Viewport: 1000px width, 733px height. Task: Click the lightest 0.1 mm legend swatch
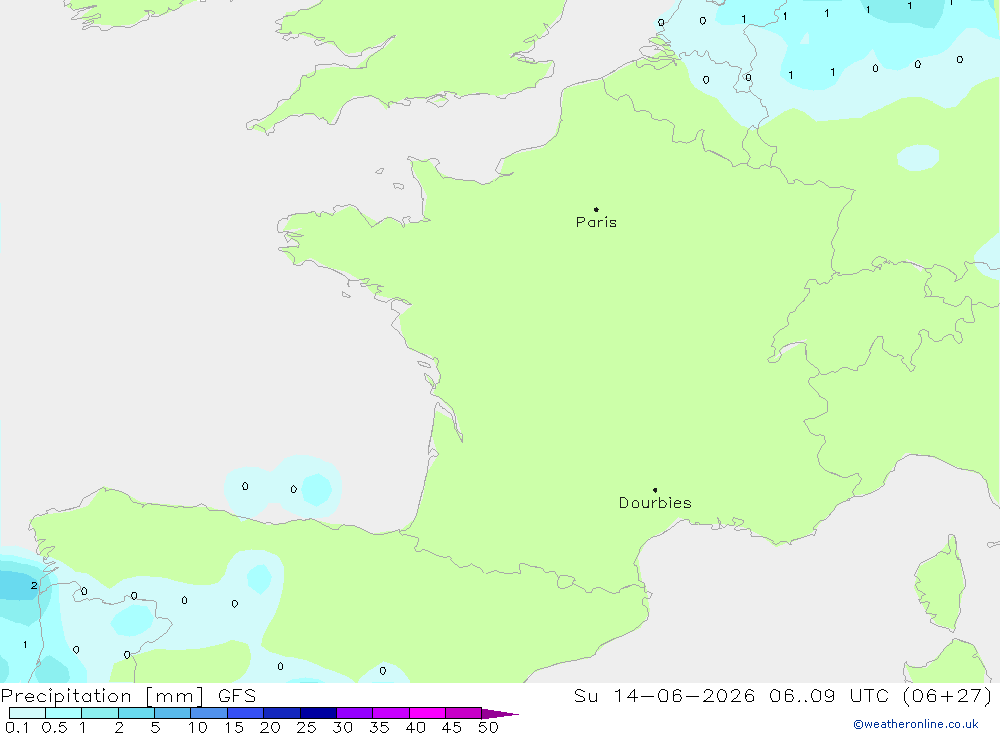(x=27, y=713)
